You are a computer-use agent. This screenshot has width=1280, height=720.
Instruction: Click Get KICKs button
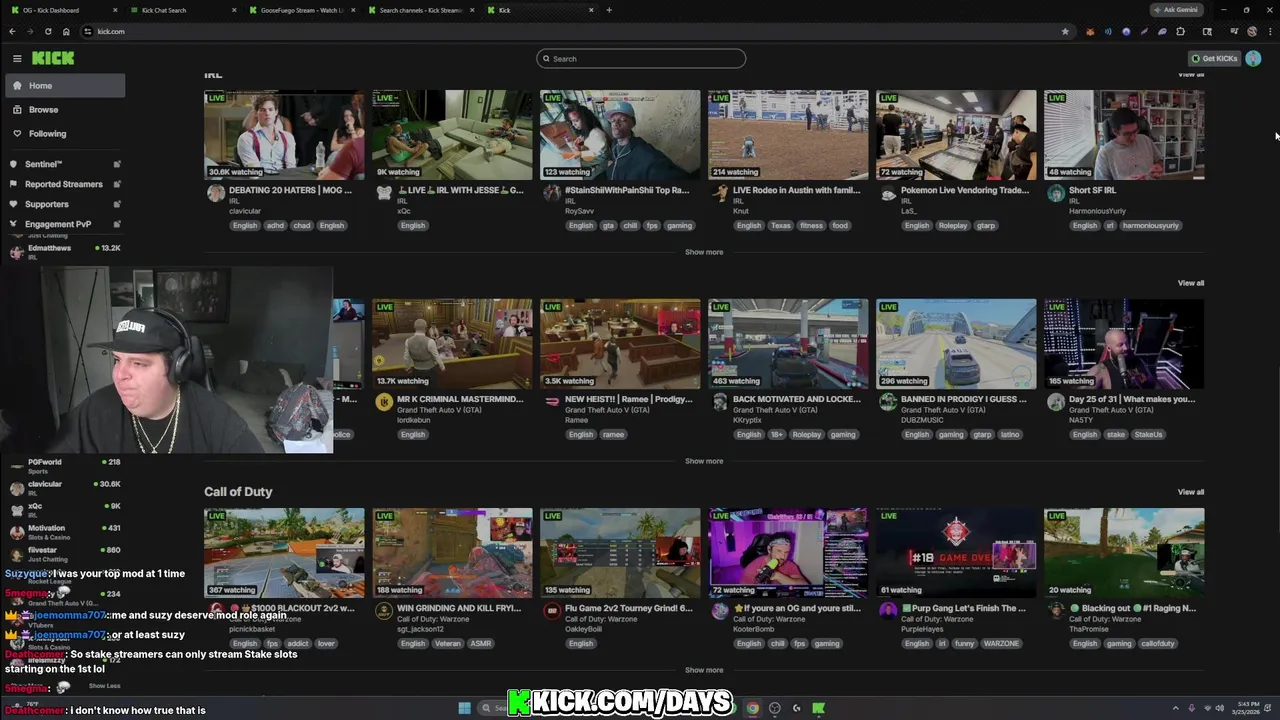click(x=1214, y=58)
